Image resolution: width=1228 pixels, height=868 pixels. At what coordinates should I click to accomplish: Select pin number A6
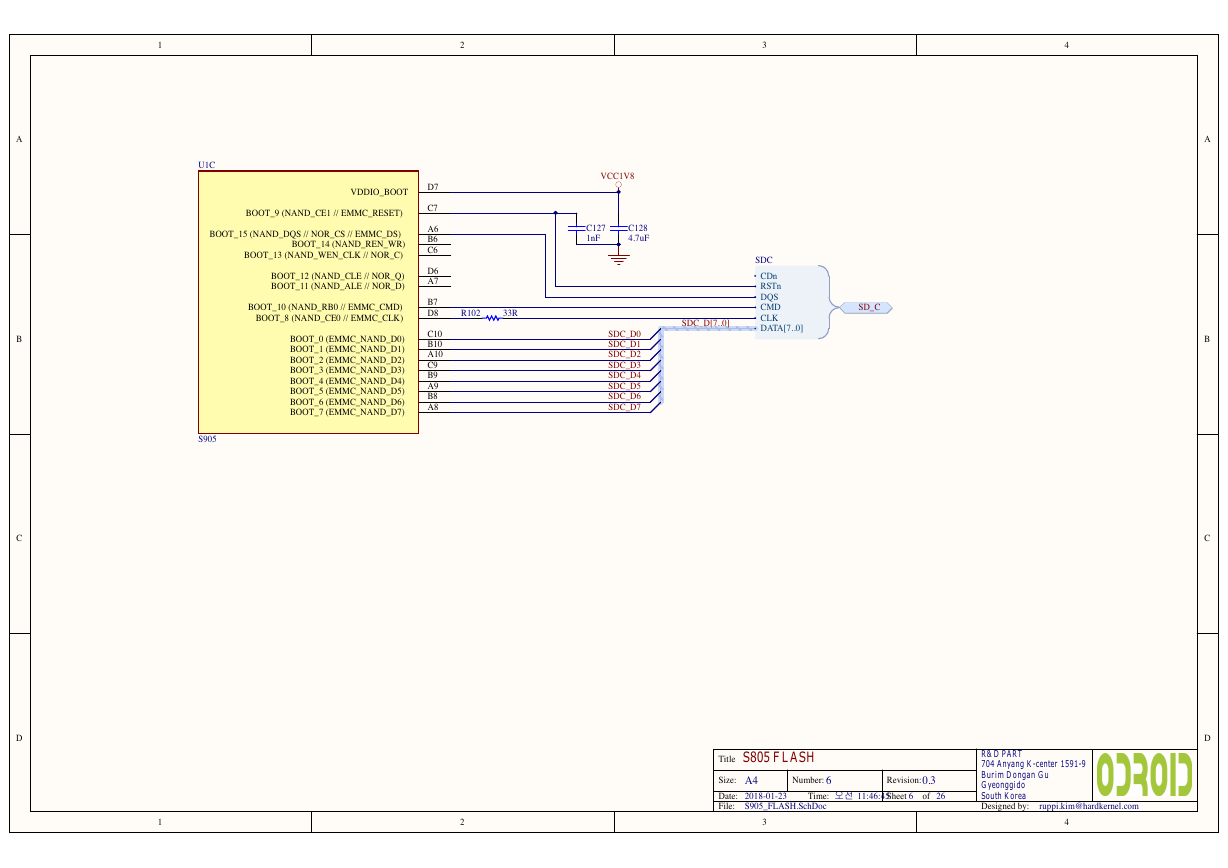(433, 229)
